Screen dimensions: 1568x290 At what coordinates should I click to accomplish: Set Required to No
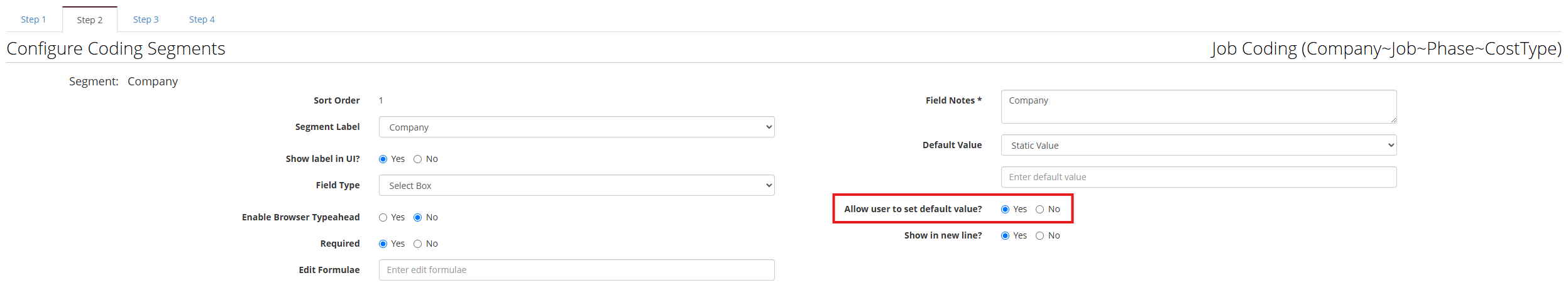(418, 244)
